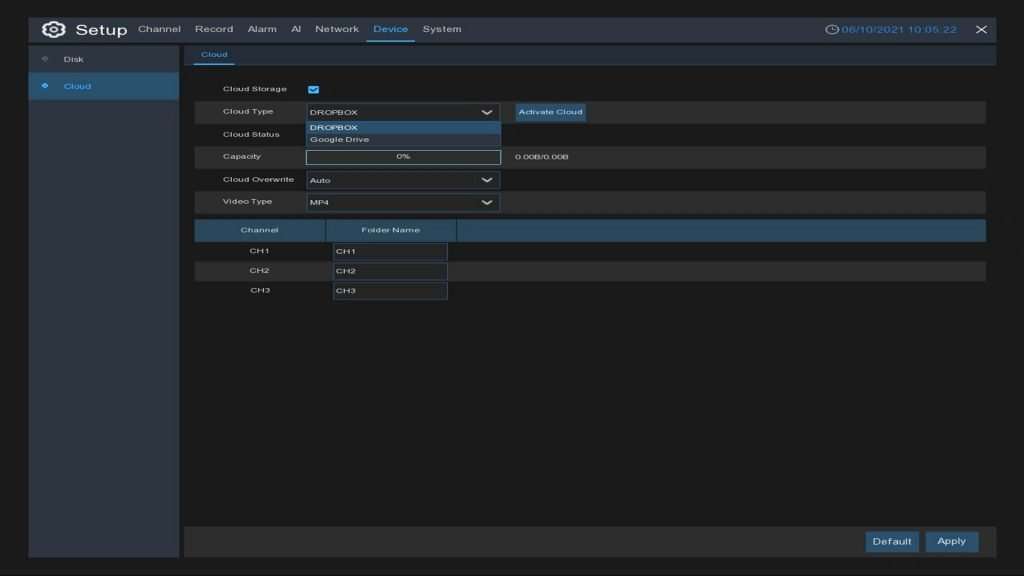Go to the AI tab

(296, 29)
